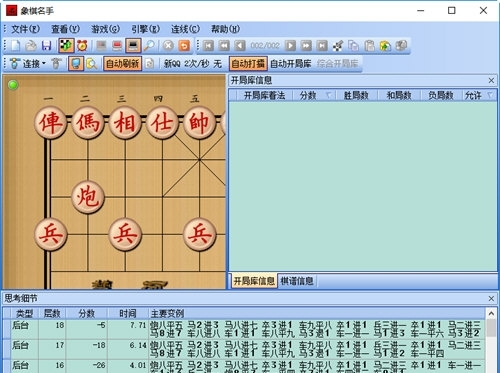This screenshot has width=500, height=373.
Task: Toggle the 自动开局库 option
Action: pos(290,64)
